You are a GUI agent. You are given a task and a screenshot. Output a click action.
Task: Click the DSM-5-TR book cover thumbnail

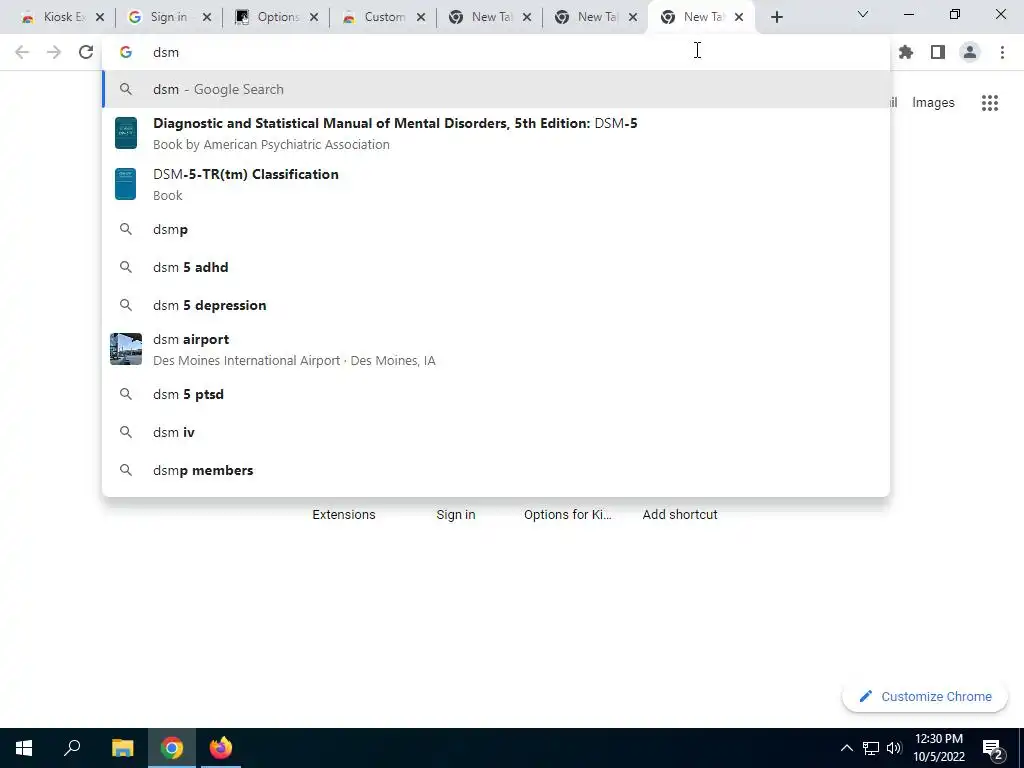click(126, 184)
